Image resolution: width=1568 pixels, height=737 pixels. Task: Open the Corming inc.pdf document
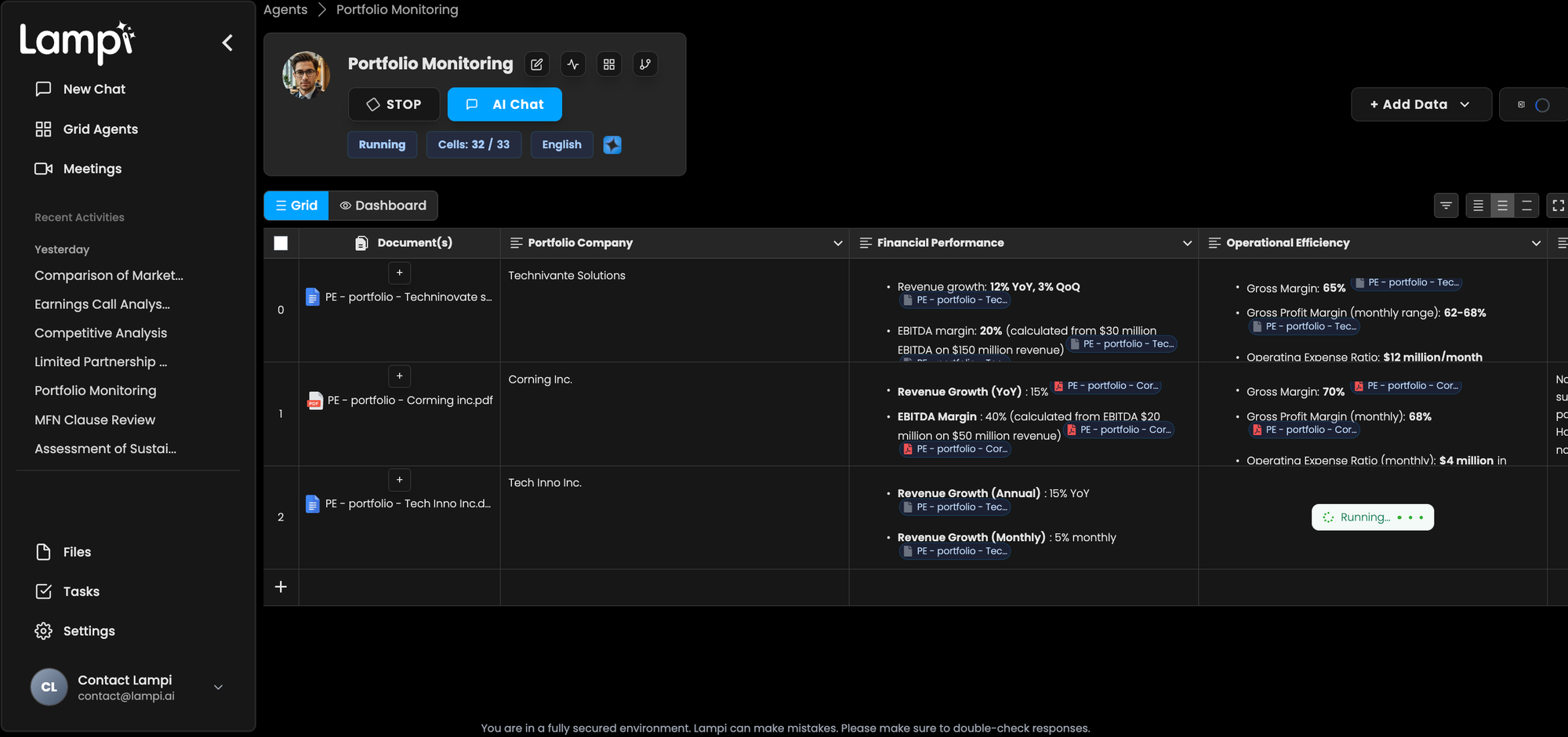401,401
